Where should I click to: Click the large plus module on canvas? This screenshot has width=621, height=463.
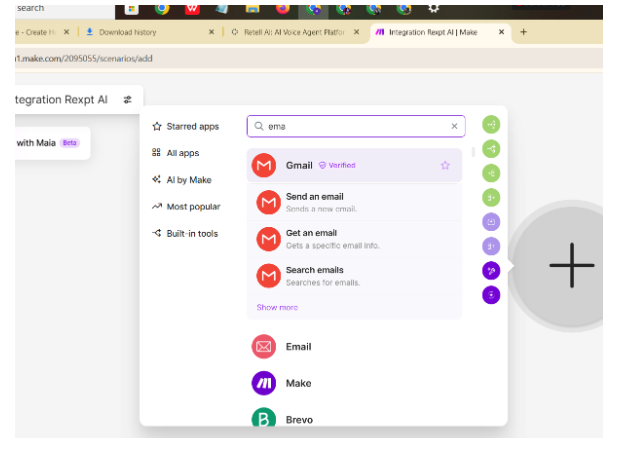tap(571, 265)
